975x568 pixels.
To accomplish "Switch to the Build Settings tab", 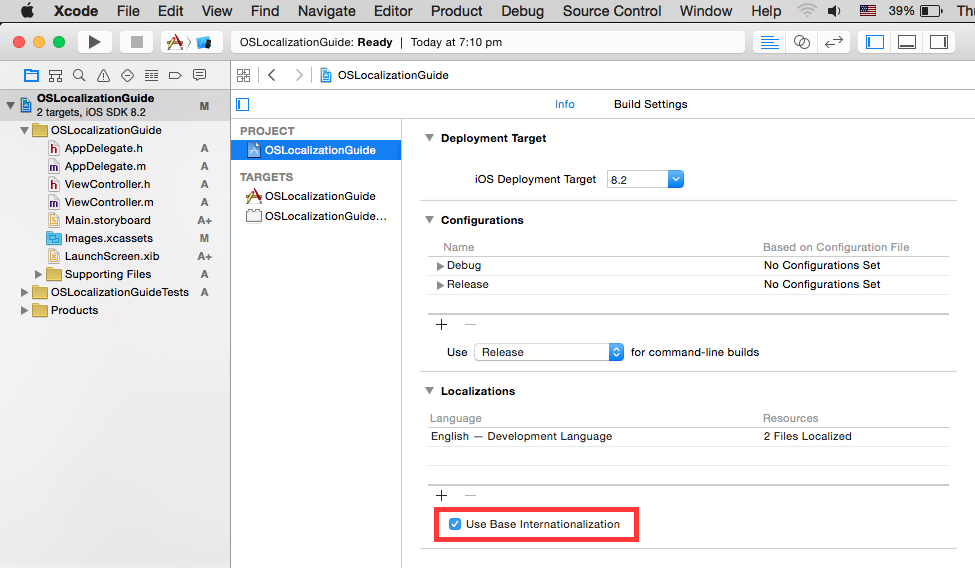I will 650,105.
